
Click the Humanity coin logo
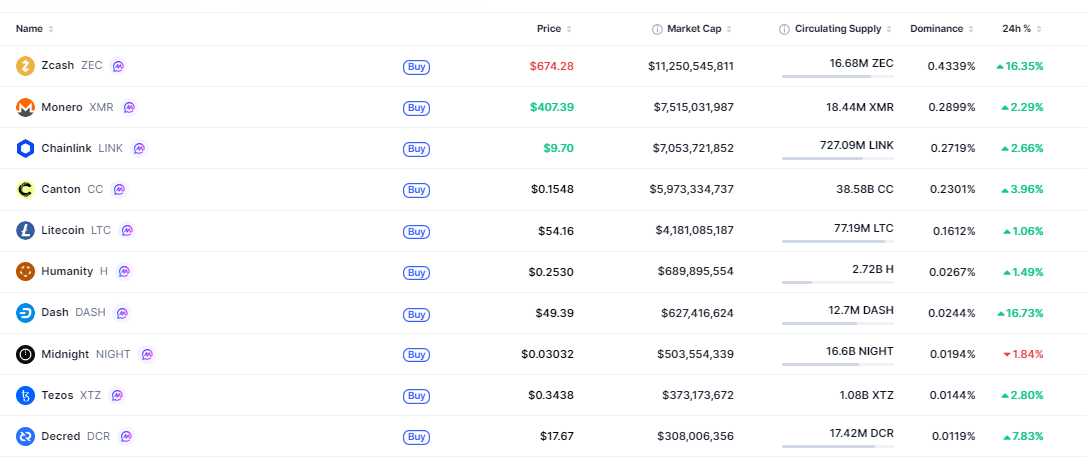click(x=25, y=272)
